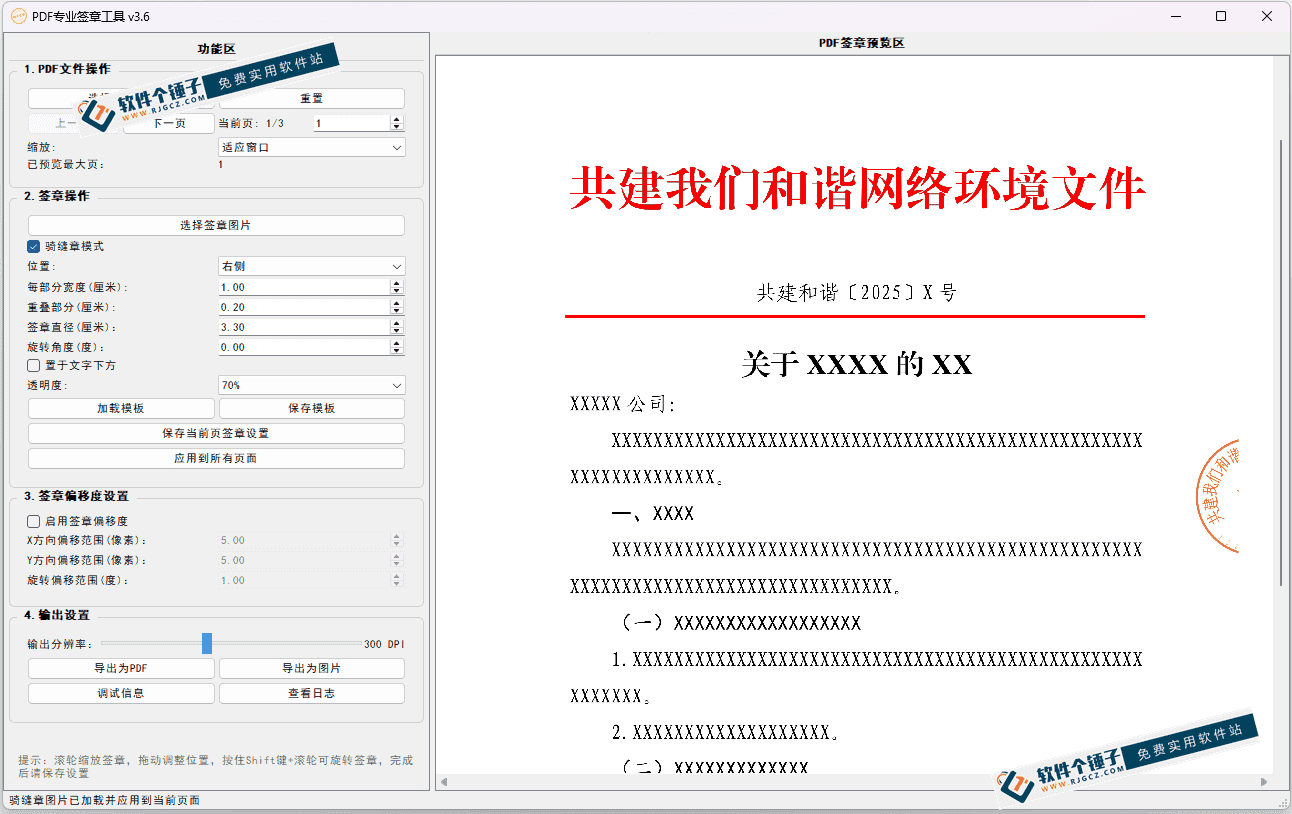Increase the current page number spinner
The image size is (1292, 814).
tap(397, 119)
